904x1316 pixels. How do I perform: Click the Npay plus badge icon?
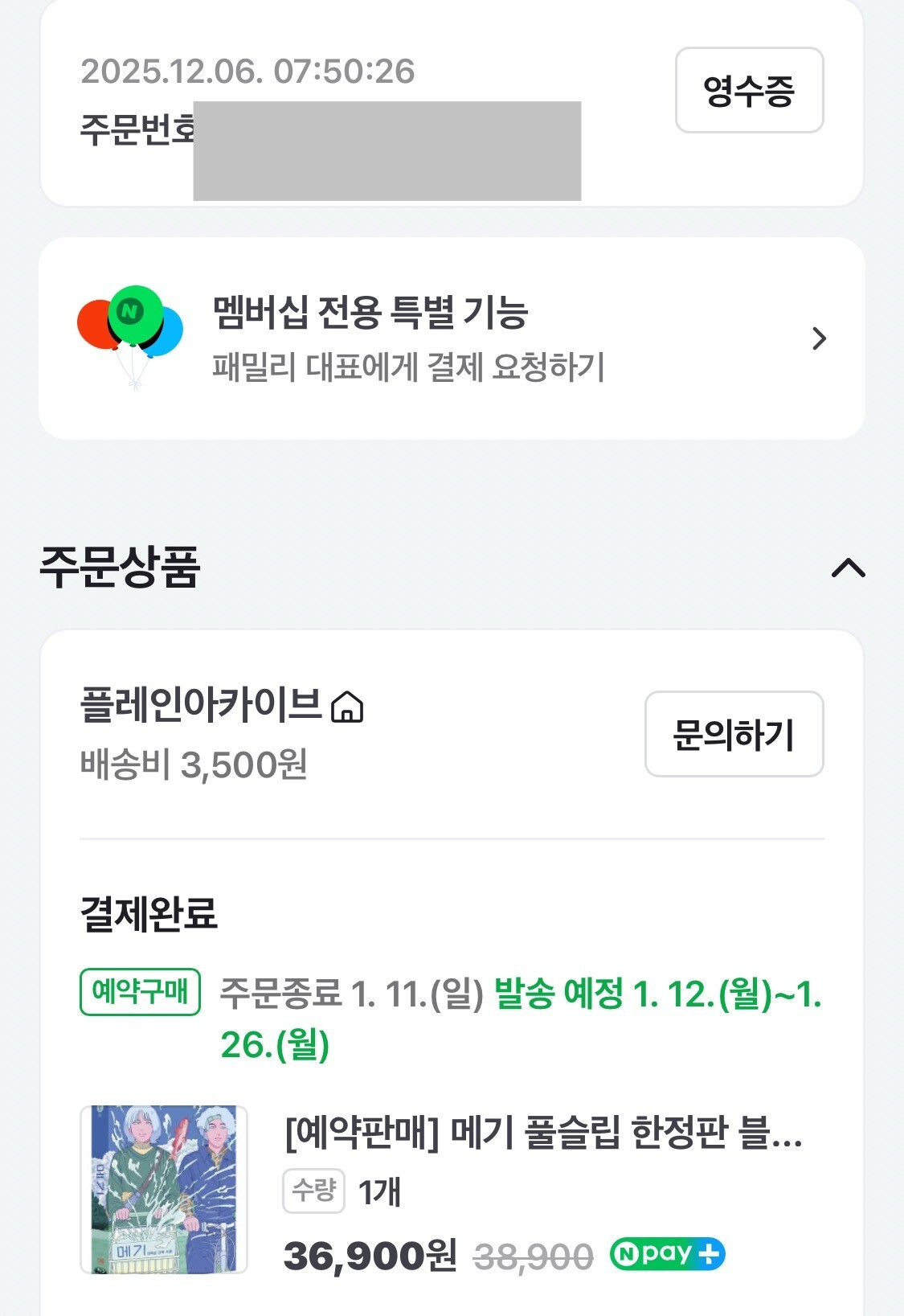pos(668,1254)
